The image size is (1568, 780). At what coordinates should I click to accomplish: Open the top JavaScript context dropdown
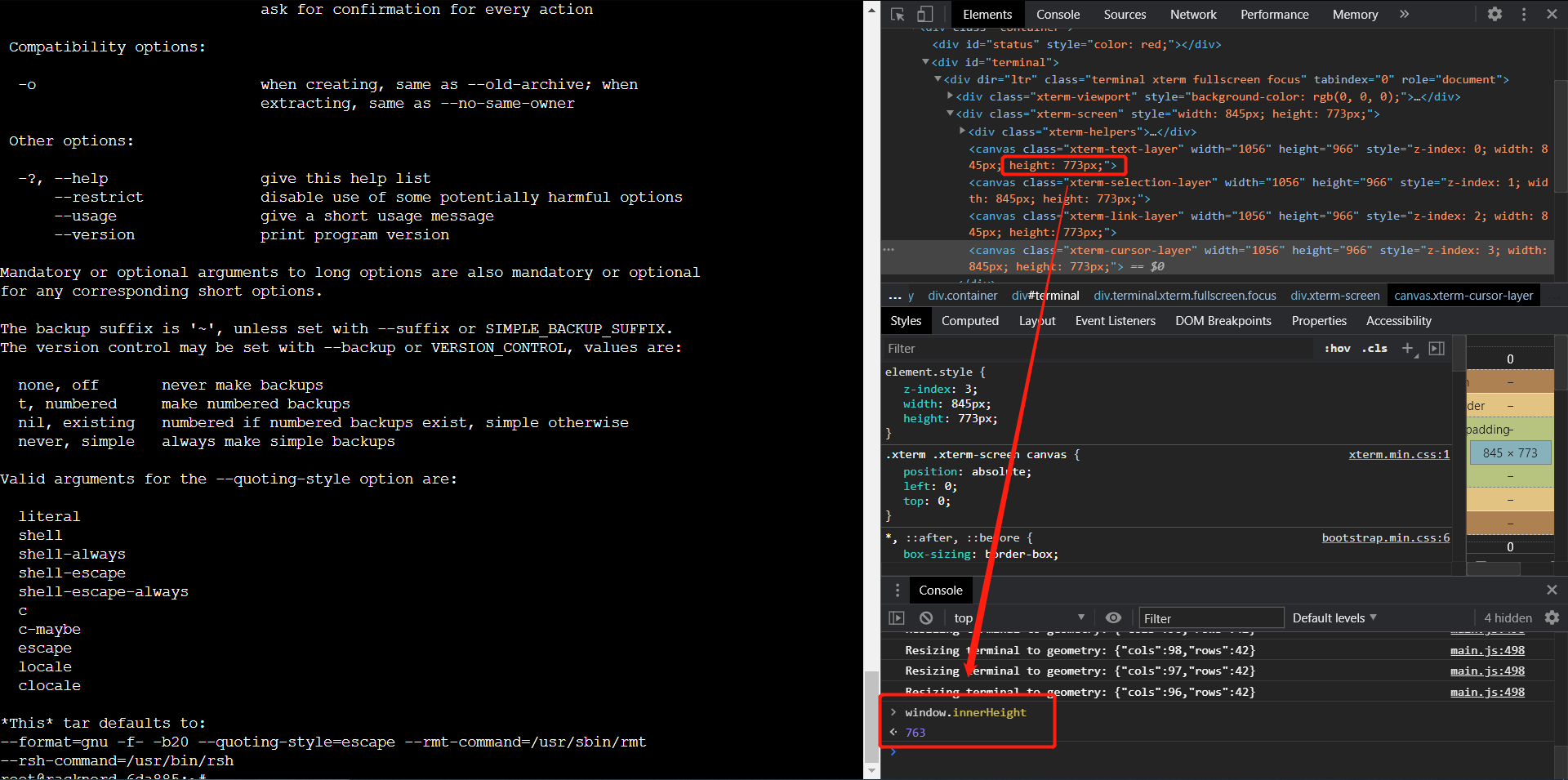[x=1018, y=618]
